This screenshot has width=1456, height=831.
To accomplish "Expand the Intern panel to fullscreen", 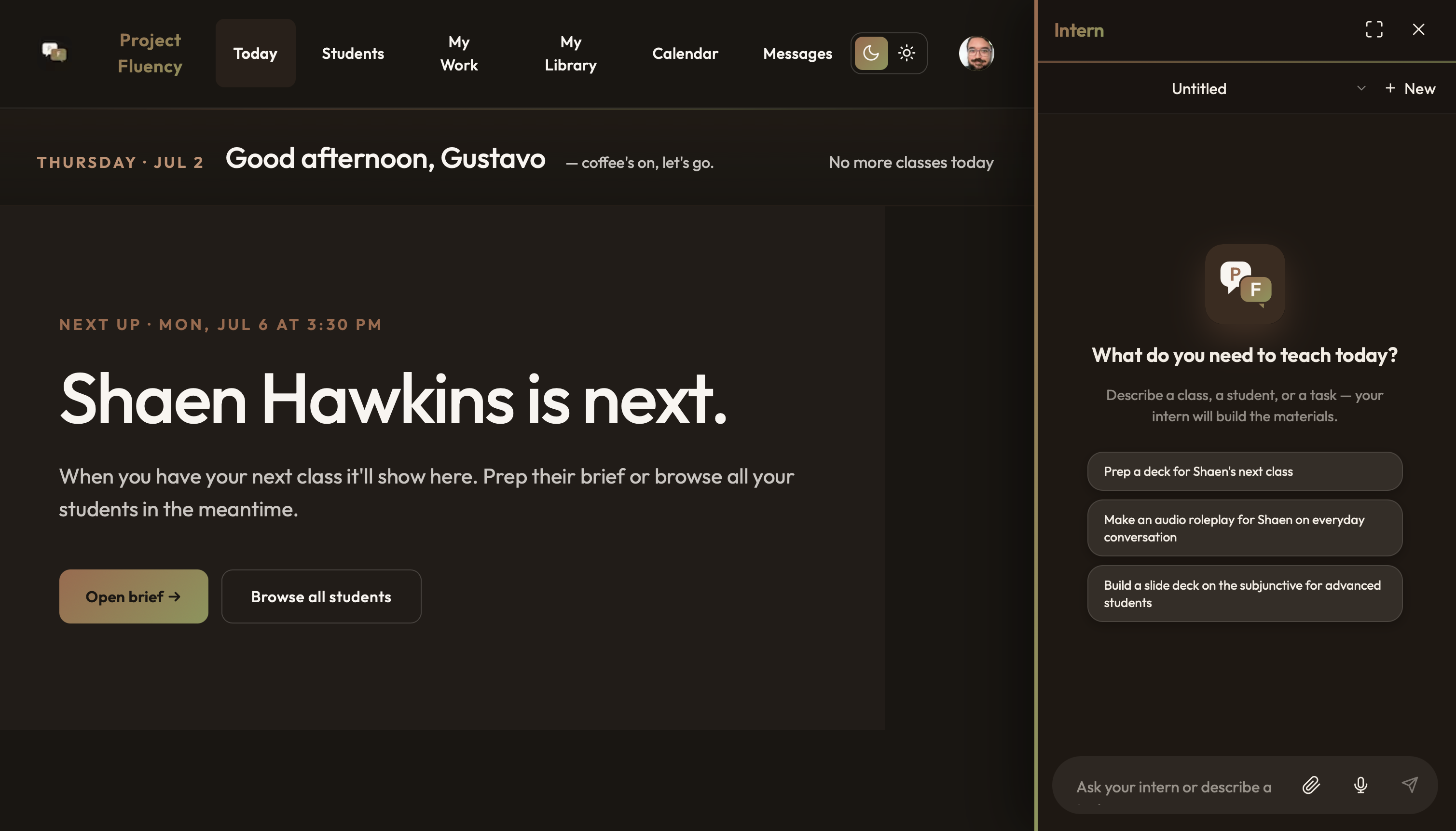I will click(x=1374, y=30).
